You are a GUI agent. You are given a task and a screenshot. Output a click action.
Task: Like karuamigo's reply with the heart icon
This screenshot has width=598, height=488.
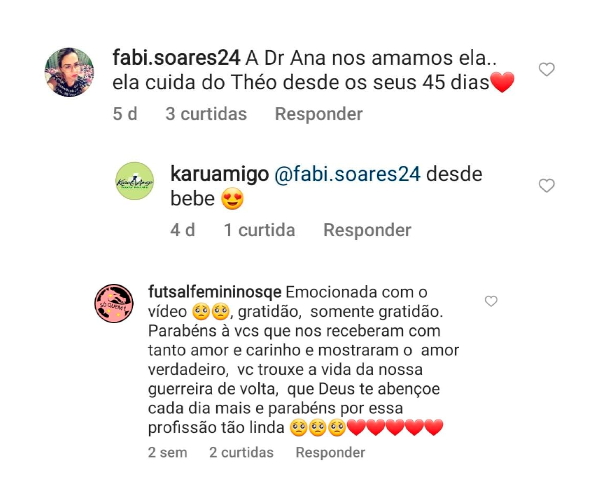click(x=546, y=186)
